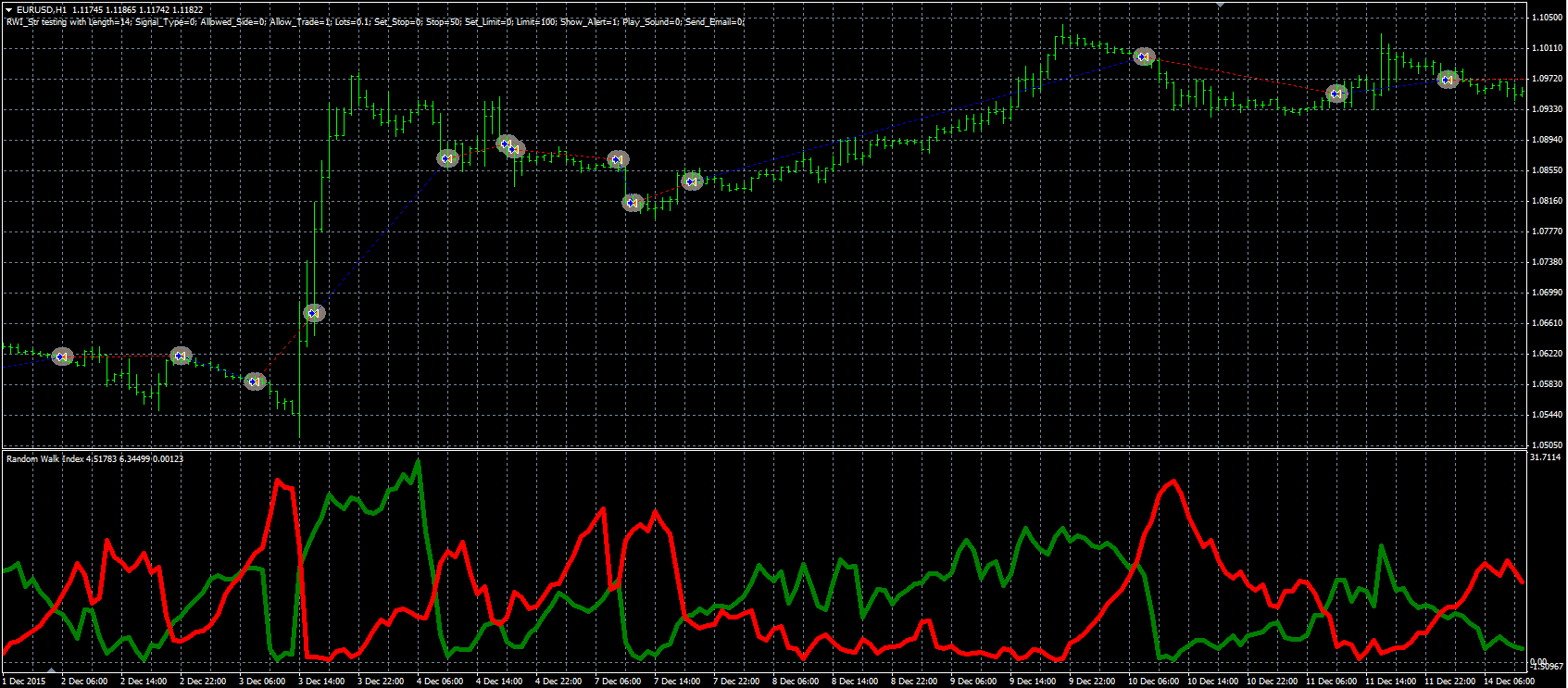This screenshot has height=688, width=1568.
Task: Click the 2 Dec 06:00 time label
Action: pyautogui.click(x=84, y=682)
